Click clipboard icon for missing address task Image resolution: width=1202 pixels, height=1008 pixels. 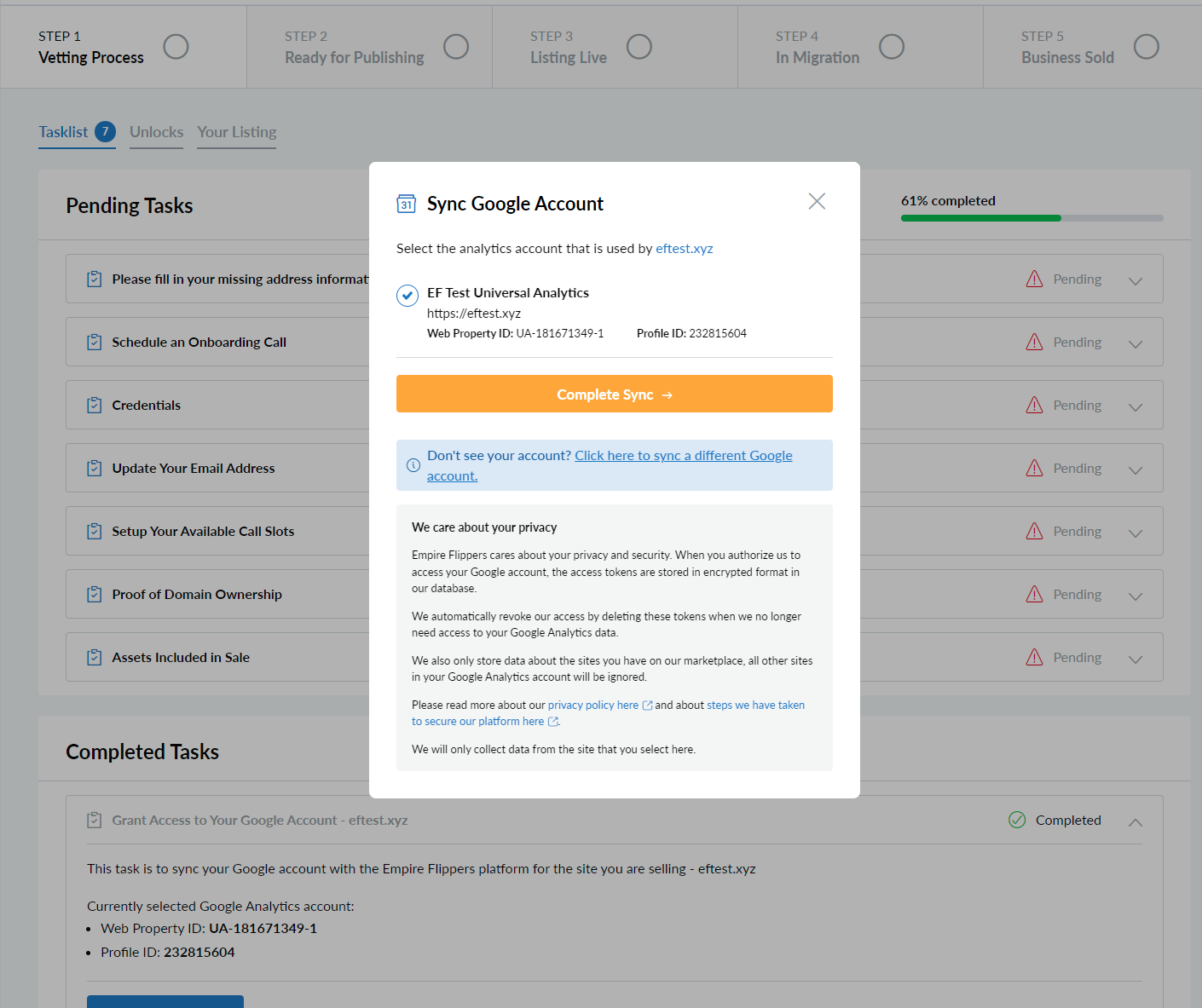(x=95, y=279)
